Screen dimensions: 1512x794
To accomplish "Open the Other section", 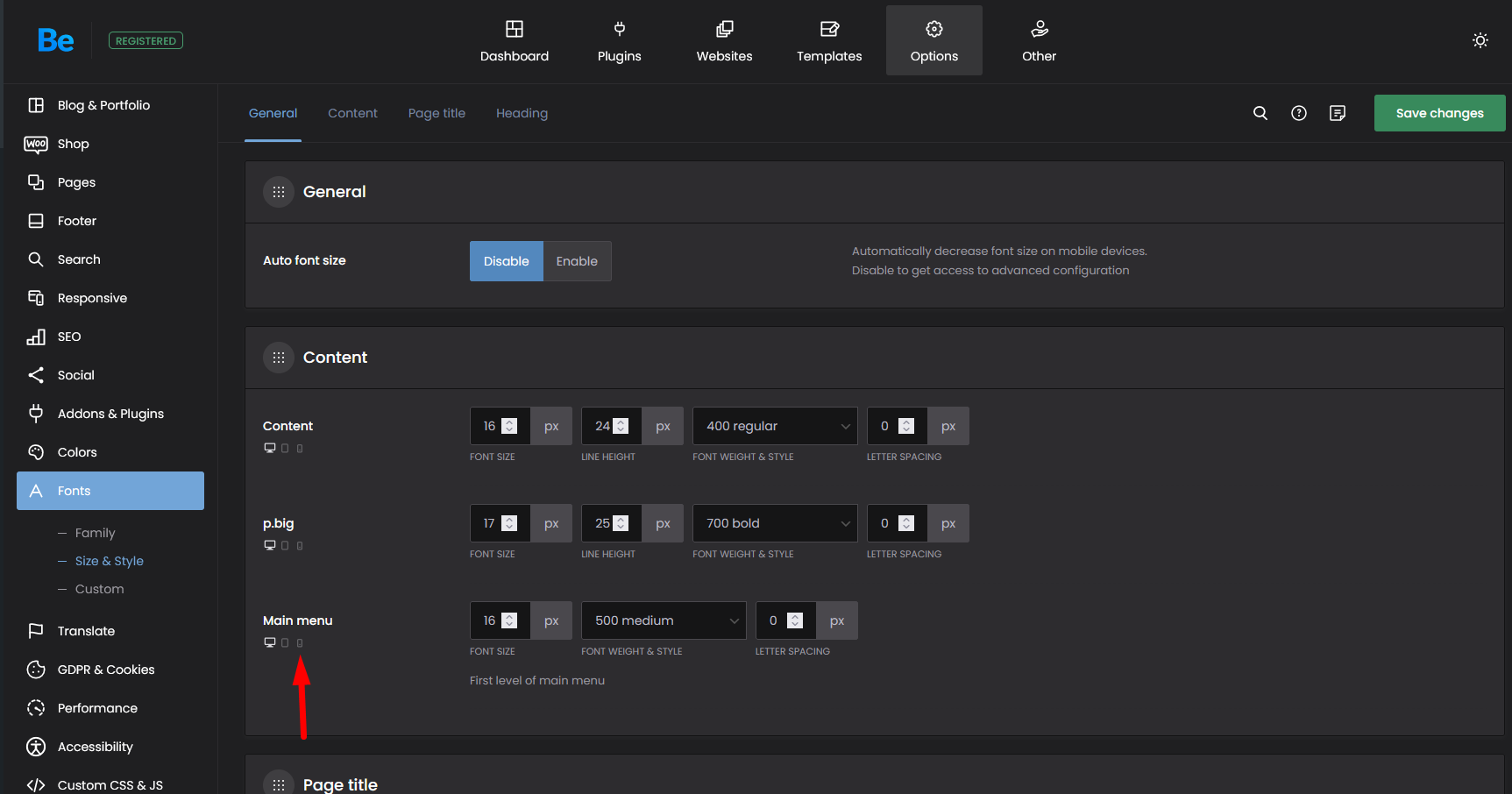I will click(x=1040, y=40).
